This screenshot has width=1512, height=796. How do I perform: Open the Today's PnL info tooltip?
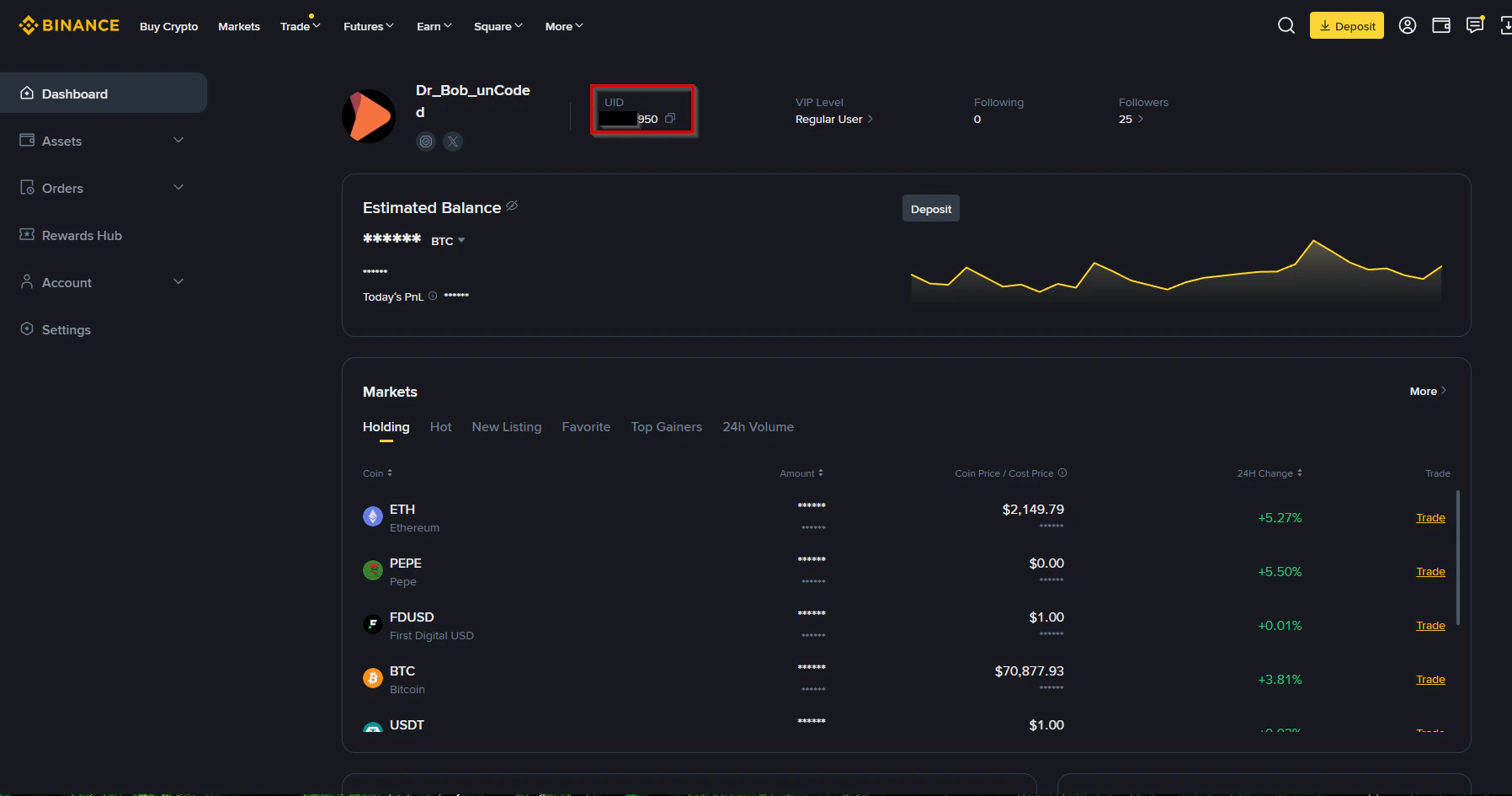[x=432, y=296]
